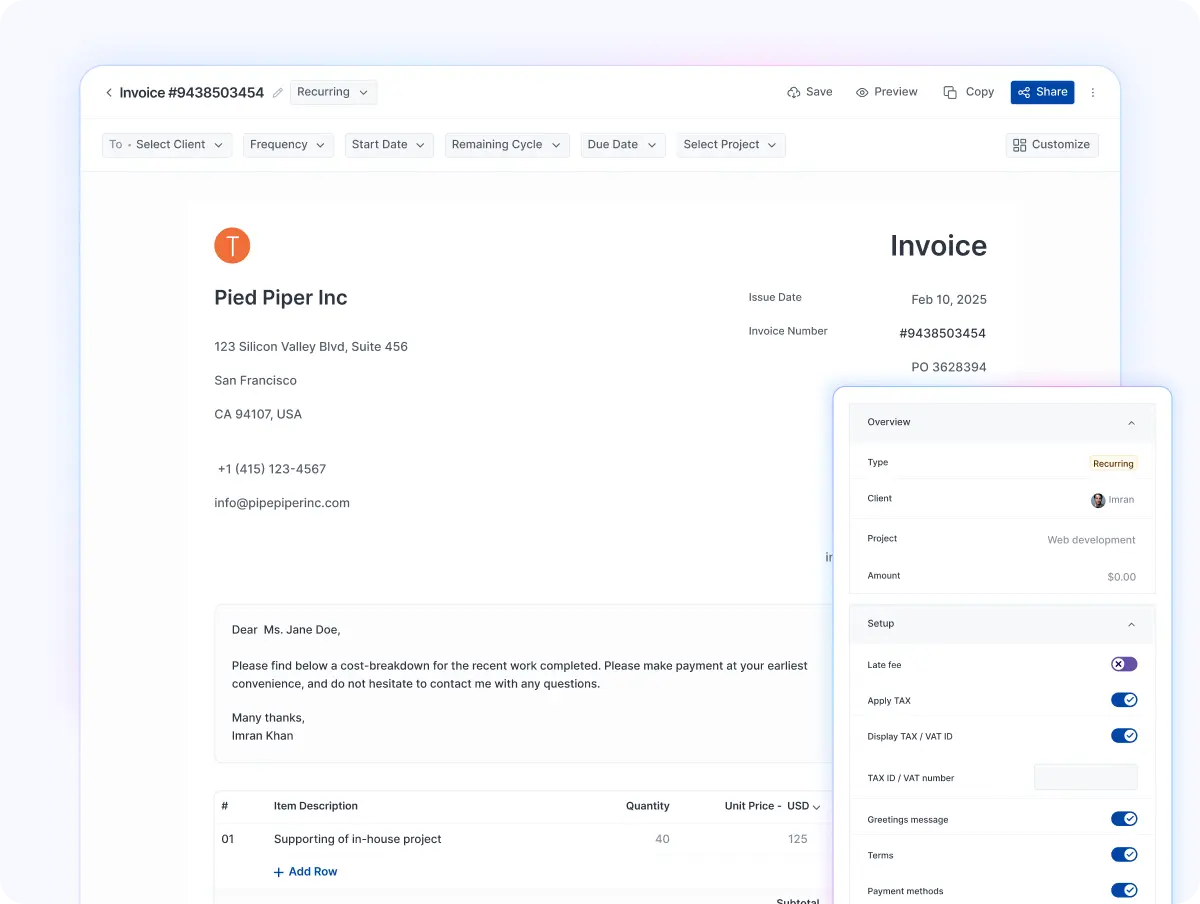The image size is (1200, 904).
Task: Click the pencil edit icon next to invoice title
Action: (278, 93)
